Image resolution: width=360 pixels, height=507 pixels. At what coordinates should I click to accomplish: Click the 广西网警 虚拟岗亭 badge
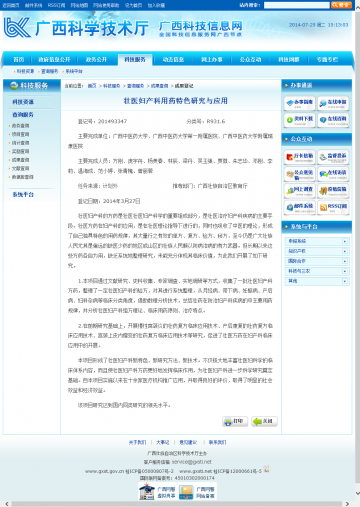pyautogui.click(x=157, y=492)
